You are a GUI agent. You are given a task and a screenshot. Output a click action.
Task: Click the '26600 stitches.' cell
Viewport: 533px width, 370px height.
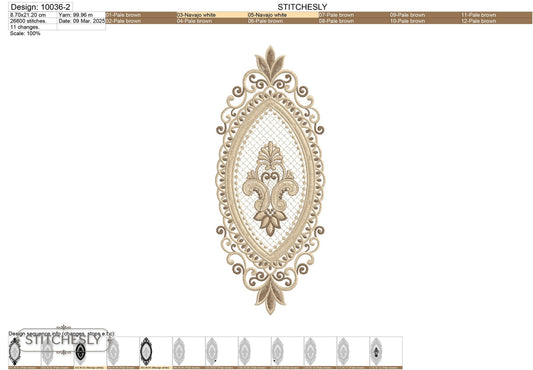(x=33, y=21)
